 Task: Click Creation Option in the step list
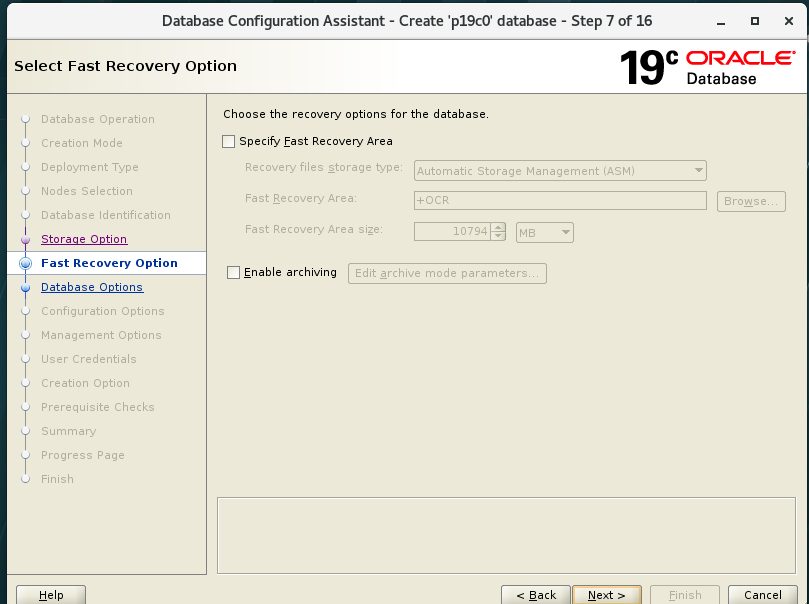[x=86, y=383]
